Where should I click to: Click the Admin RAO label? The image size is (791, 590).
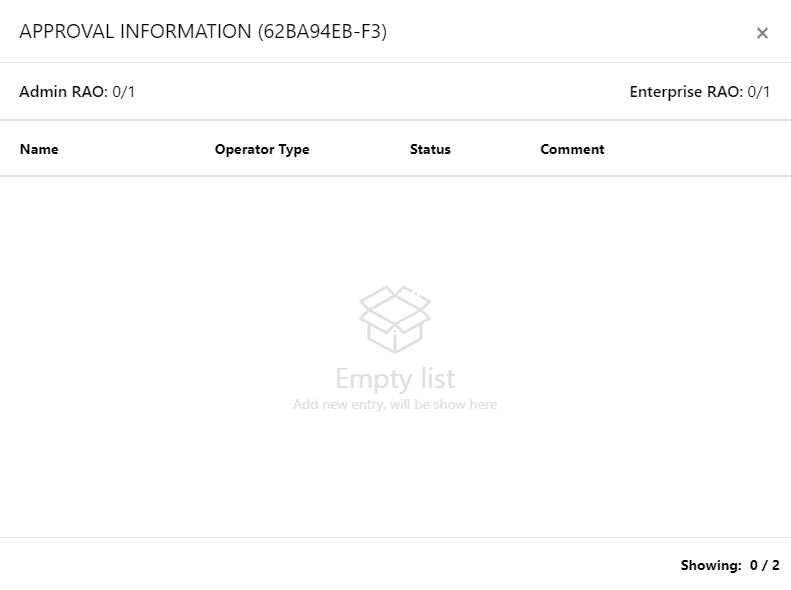point(63,92)
